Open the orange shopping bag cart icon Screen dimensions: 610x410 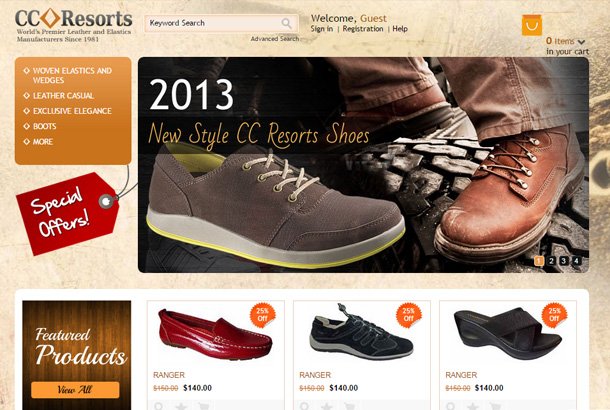532,25
